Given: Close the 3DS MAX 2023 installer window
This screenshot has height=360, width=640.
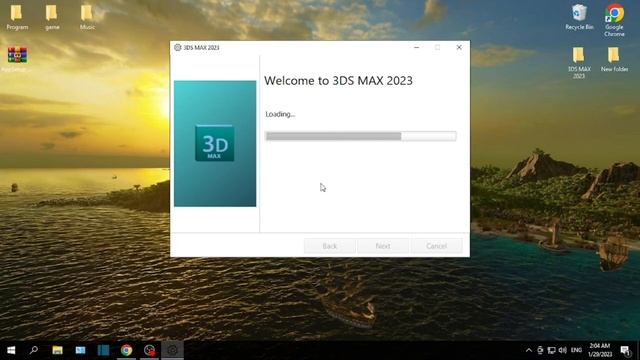Looking at the screenshot, I should [x=459, y=47].
